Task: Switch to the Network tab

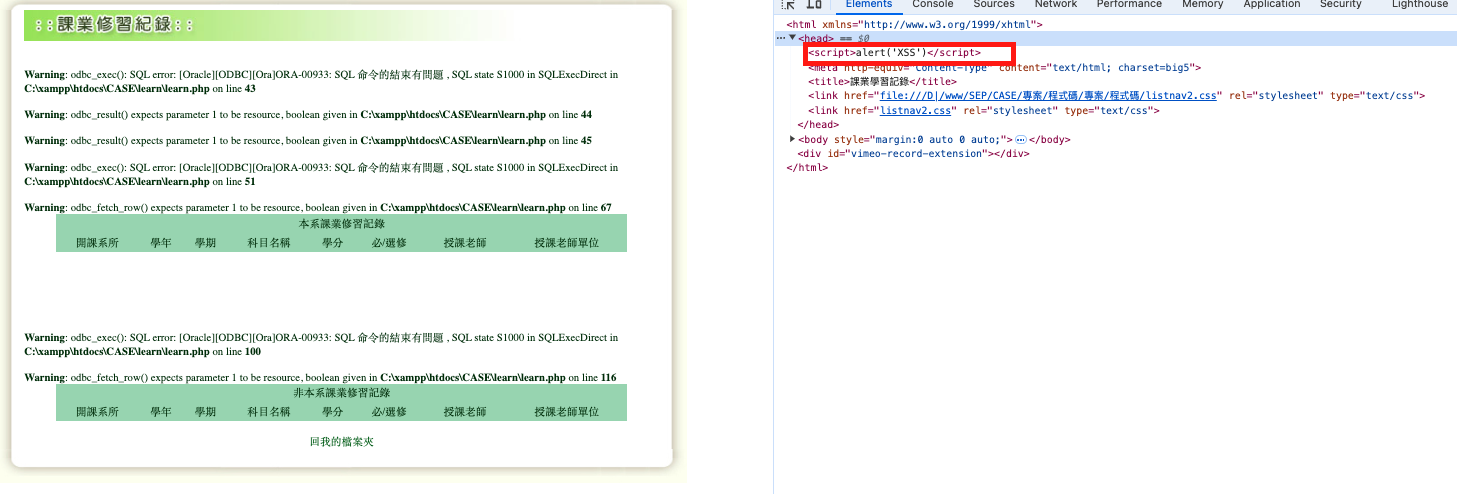Action: coord(1055,5)
